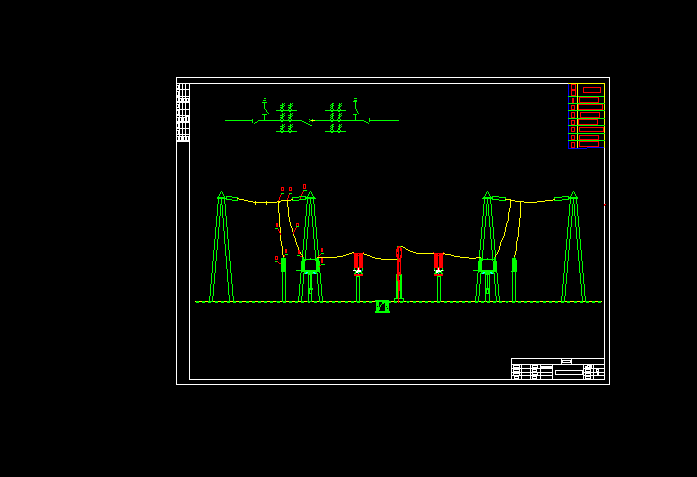Click the small red marker on right border
697x477 pixels.
click(605, 205)
